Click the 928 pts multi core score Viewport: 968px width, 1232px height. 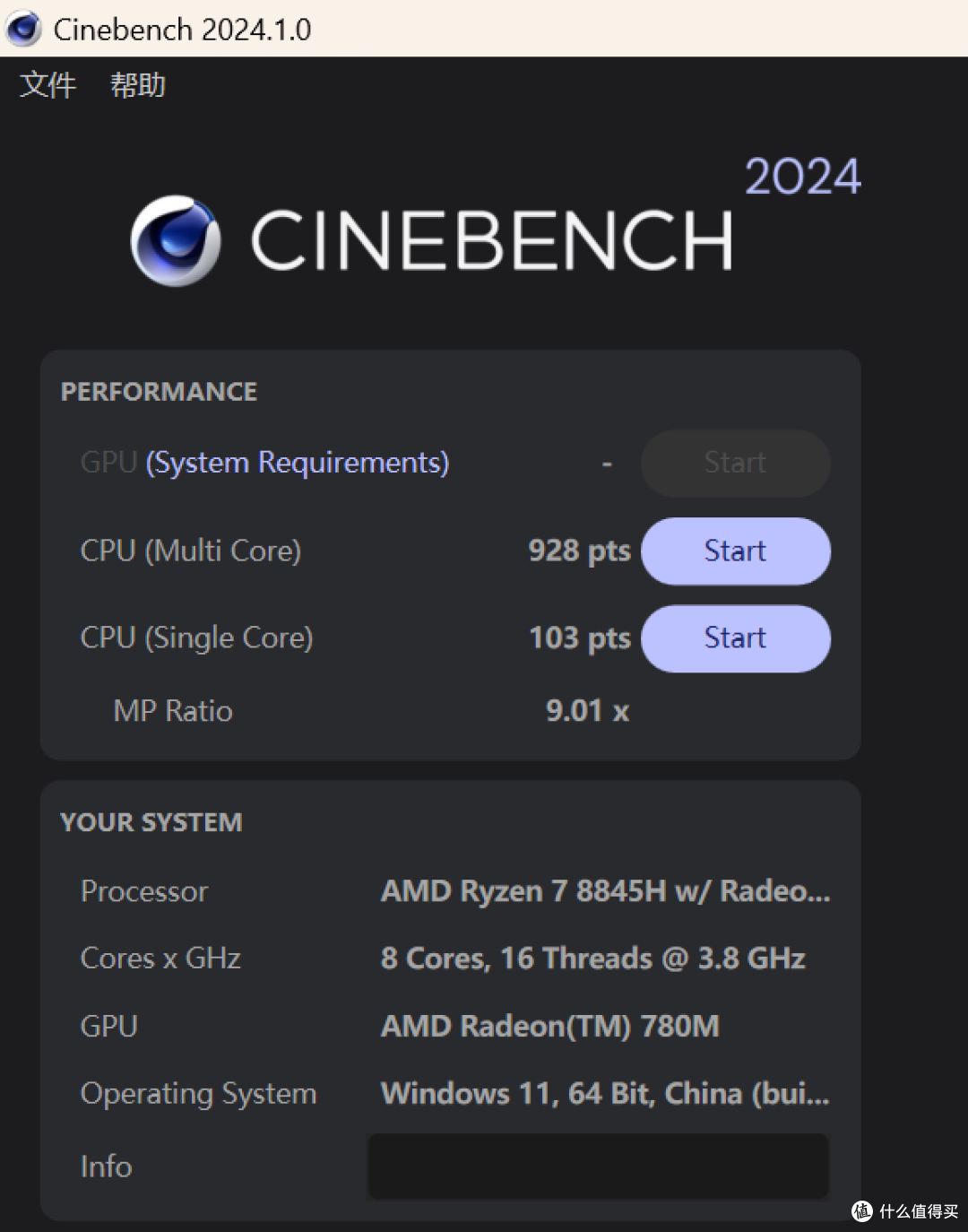click(579, 551)
